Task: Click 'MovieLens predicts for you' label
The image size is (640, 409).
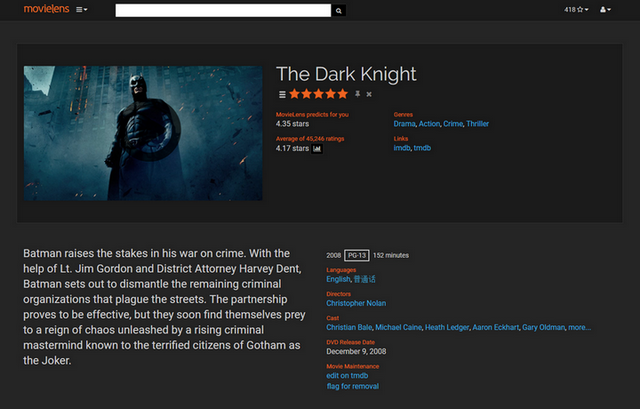Action: (x=312, y=115)
